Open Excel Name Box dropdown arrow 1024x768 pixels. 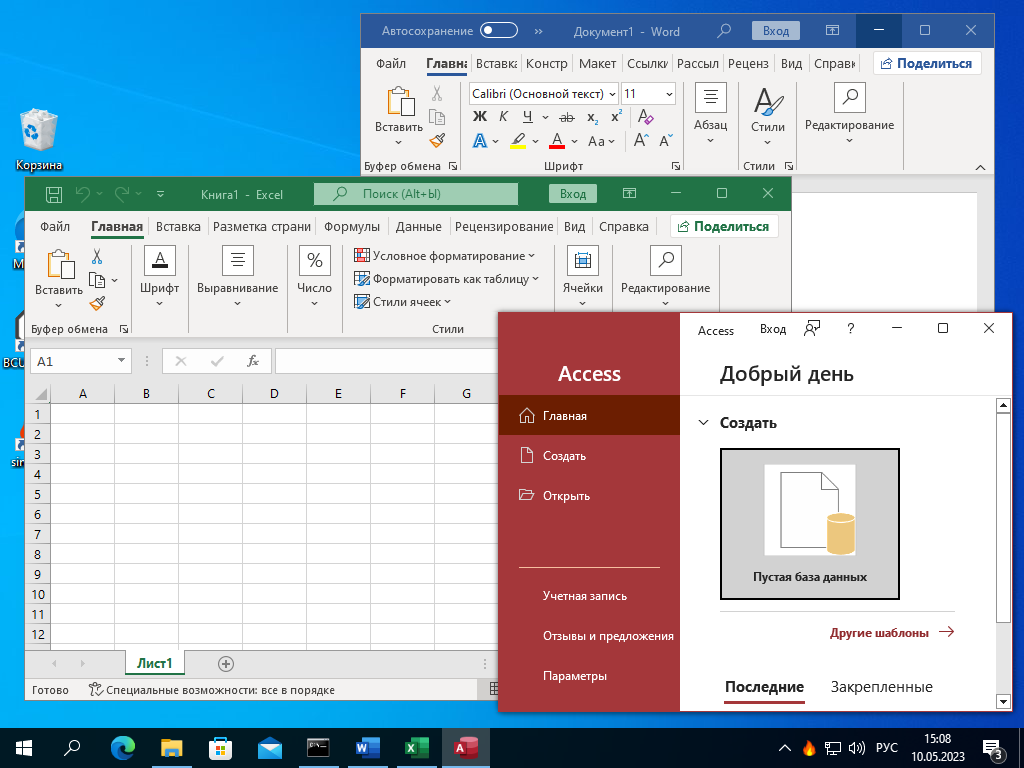pyautogui.click(x=121, y=360)
